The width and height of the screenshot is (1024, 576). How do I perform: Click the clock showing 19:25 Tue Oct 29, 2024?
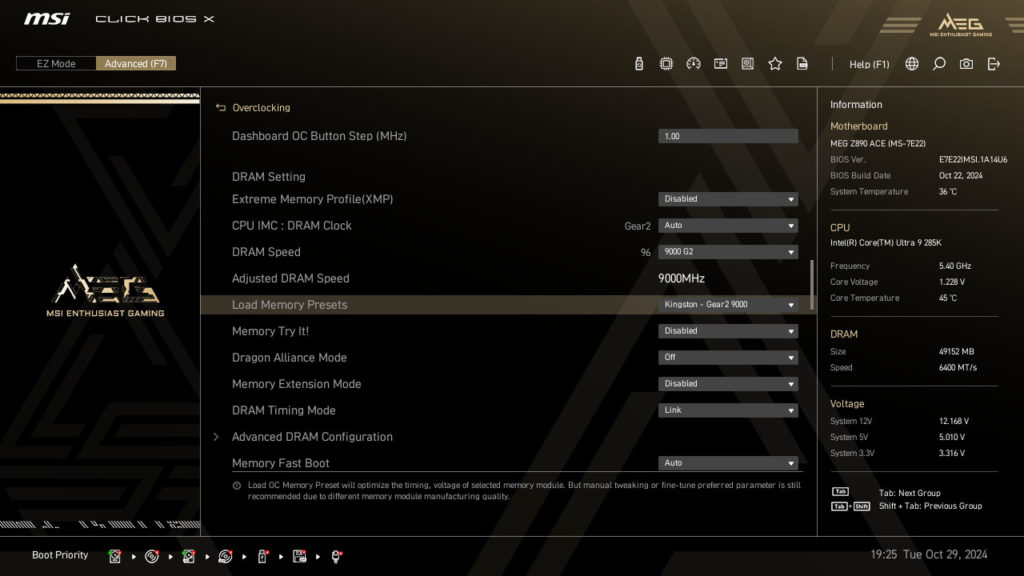tap(929, 554)
